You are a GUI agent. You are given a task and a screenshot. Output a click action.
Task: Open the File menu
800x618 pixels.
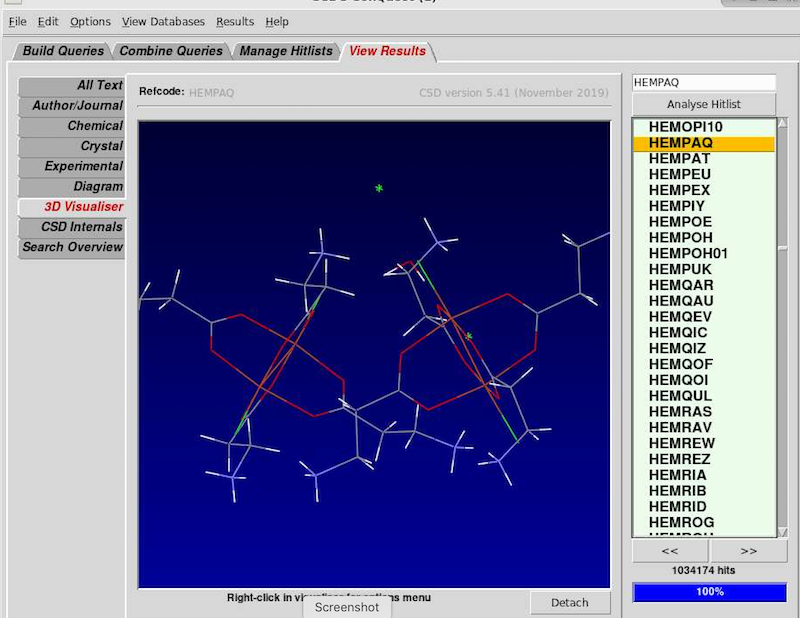(17, 21)
